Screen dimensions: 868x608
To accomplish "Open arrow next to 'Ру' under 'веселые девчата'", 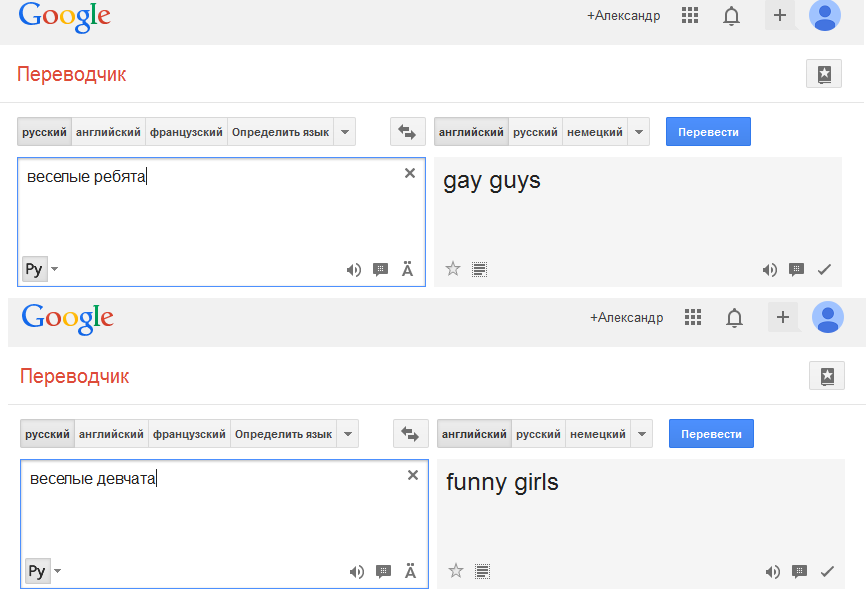I will (58, 571).
